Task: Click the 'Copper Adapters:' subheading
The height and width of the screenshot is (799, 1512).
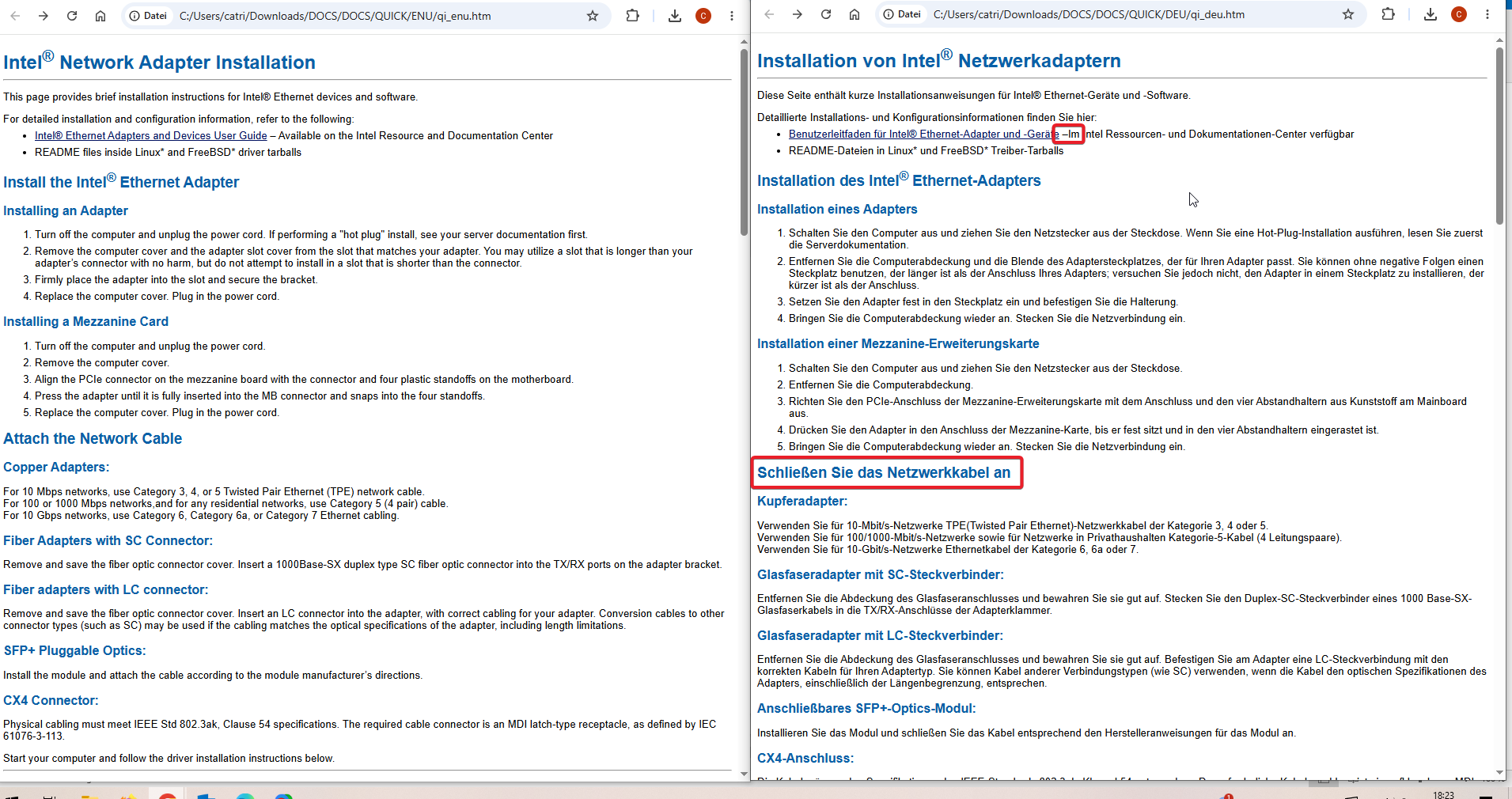Action: pos(56,468)
